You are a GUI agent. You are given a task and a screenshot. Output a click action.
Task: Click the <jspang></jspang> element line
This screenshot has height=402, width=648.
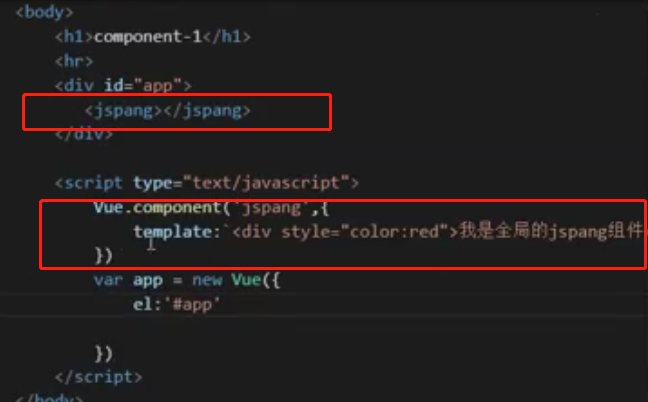point(167,111)
